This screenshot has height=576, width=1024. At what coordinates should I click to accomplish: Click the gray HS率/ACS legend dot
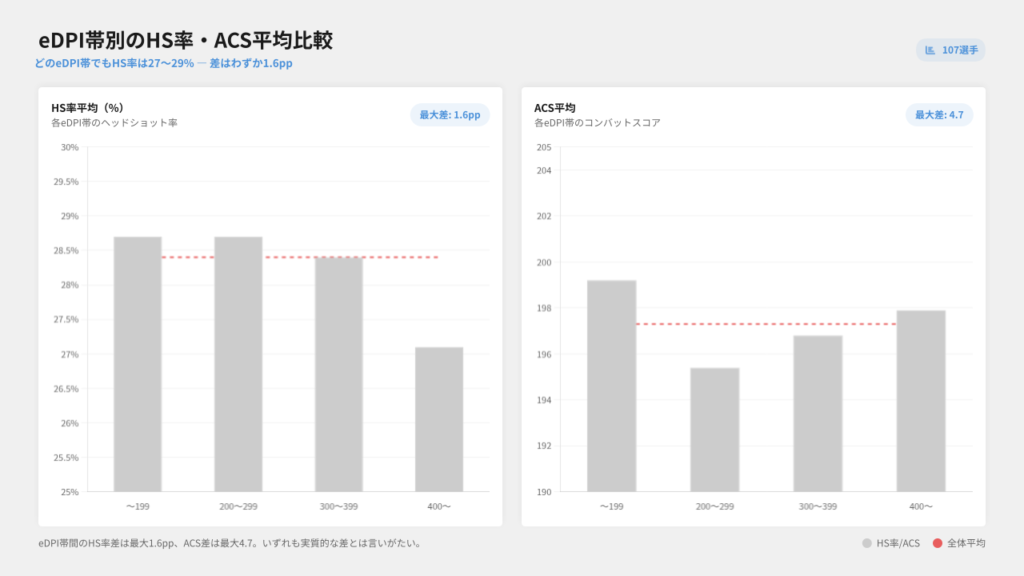(866, 543)
